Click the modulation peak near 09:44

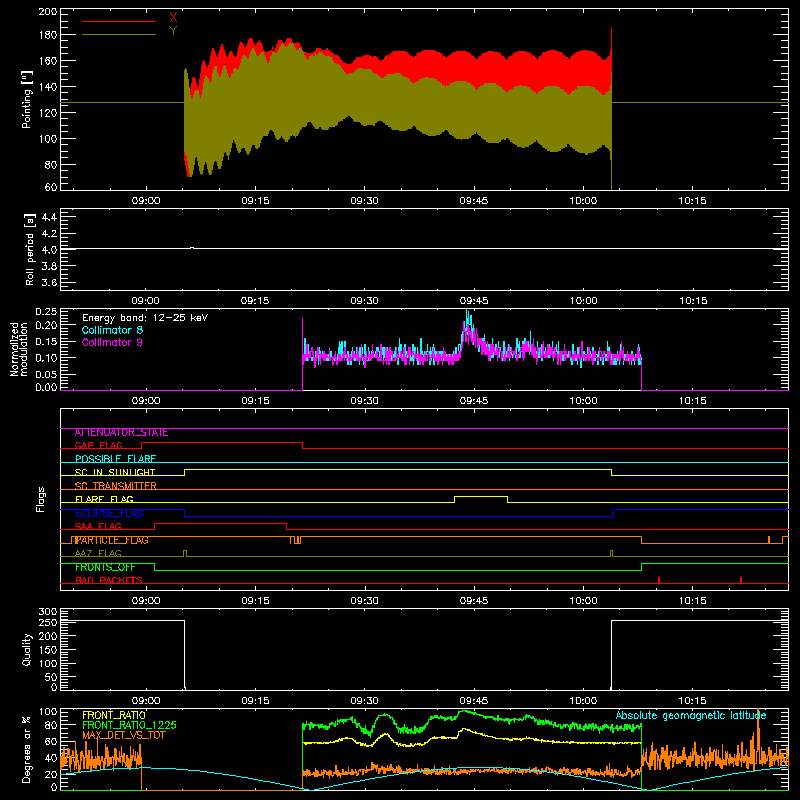(x=468, y=322)
